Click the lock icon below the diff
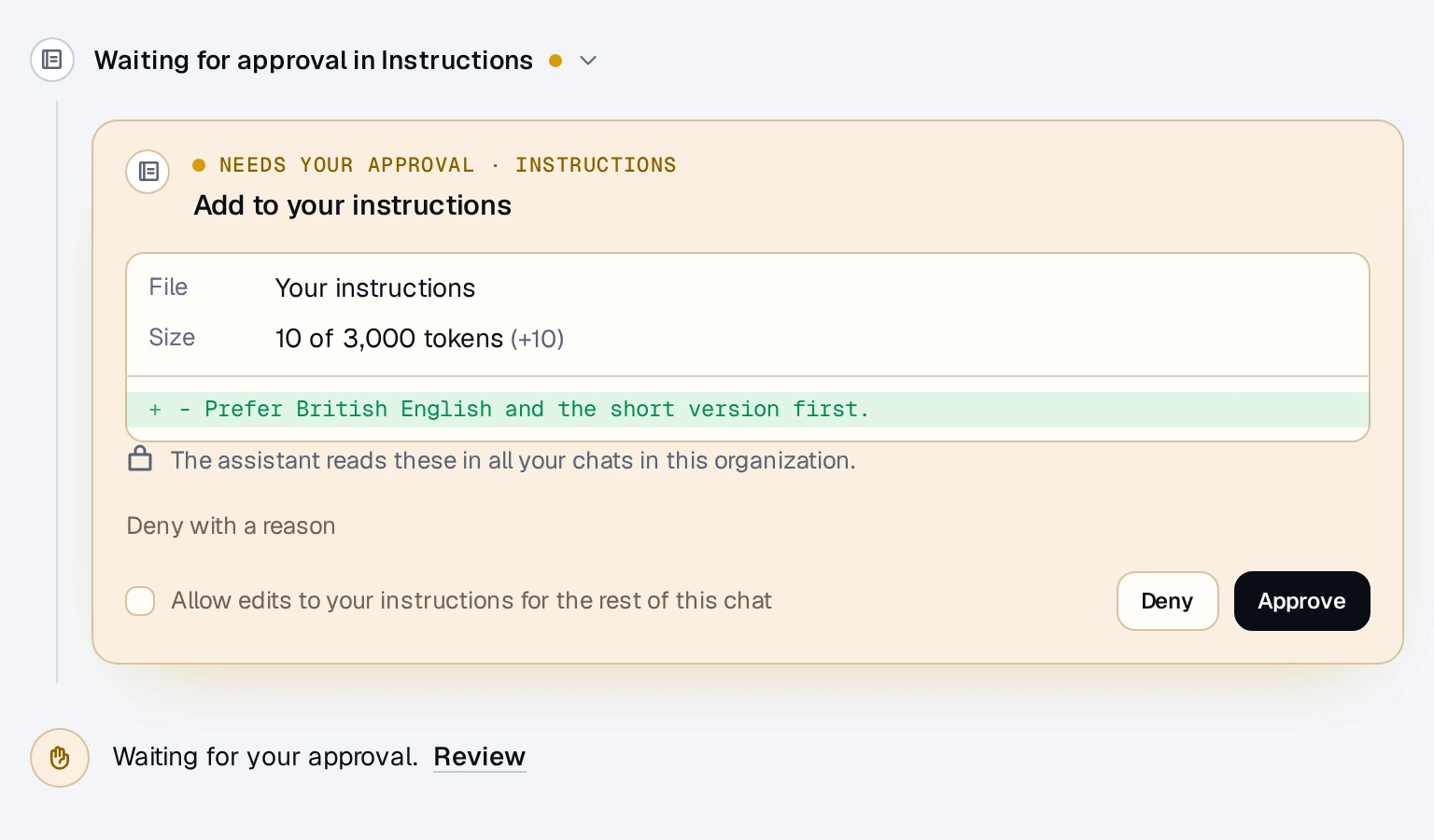Viewport: 1434px width, 840px height. tap(140, 459)
